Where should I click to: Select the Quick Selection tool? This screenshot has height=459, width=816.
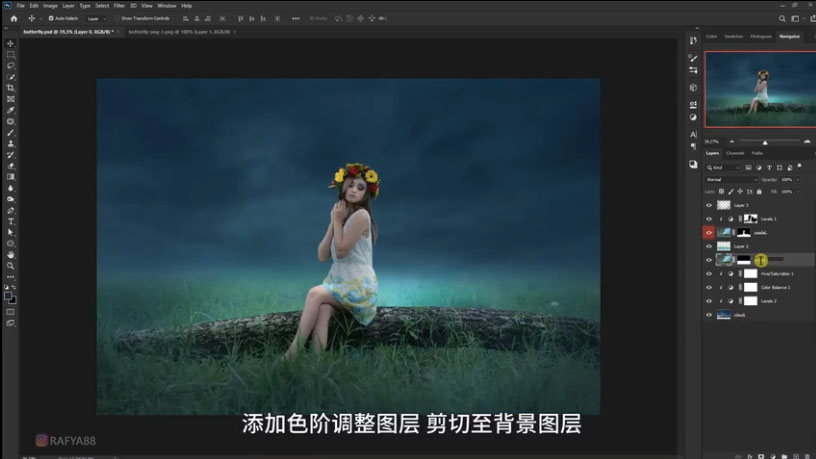[10, 77]
